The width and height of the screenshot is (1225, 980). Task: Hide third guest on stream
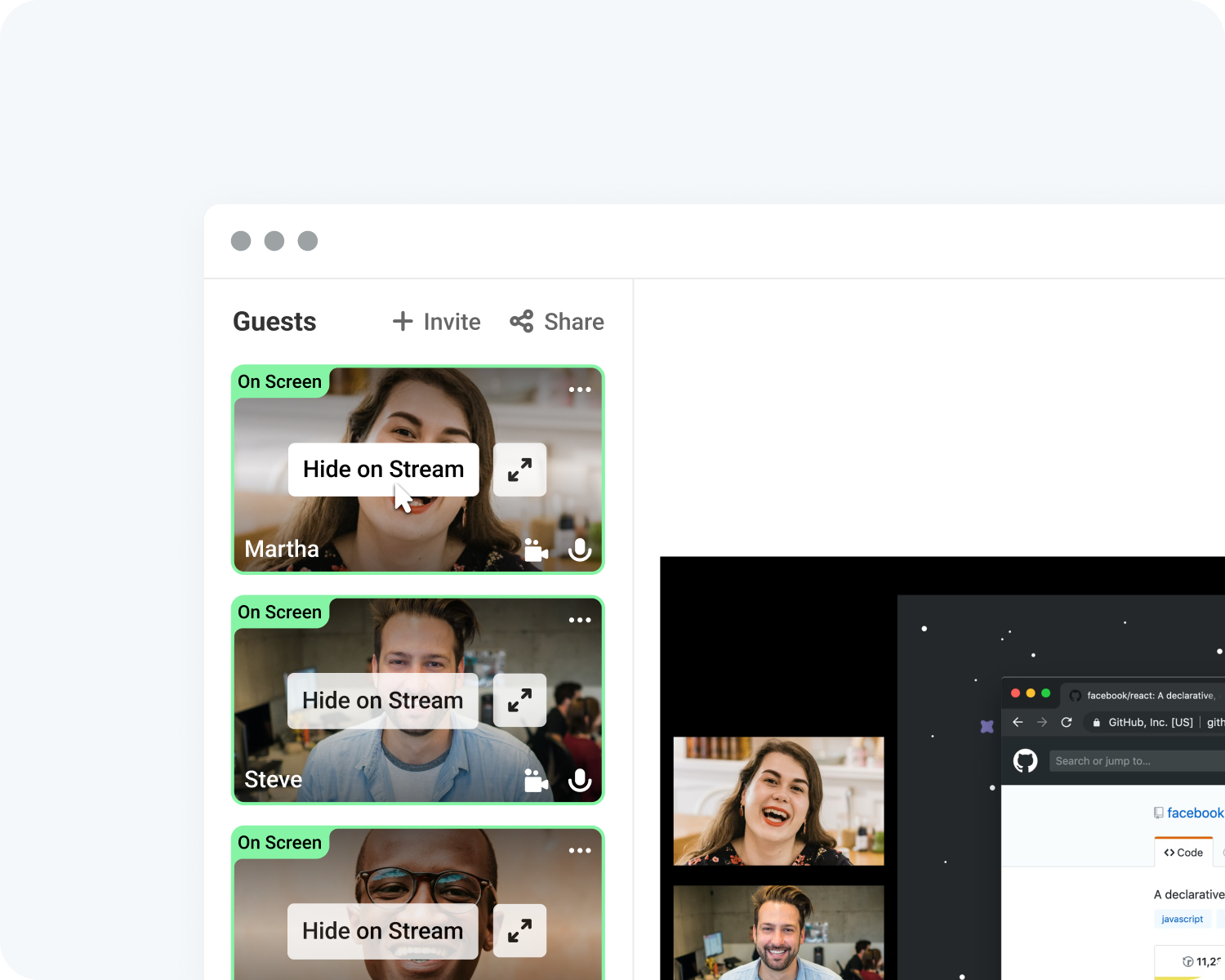(383, 931)
